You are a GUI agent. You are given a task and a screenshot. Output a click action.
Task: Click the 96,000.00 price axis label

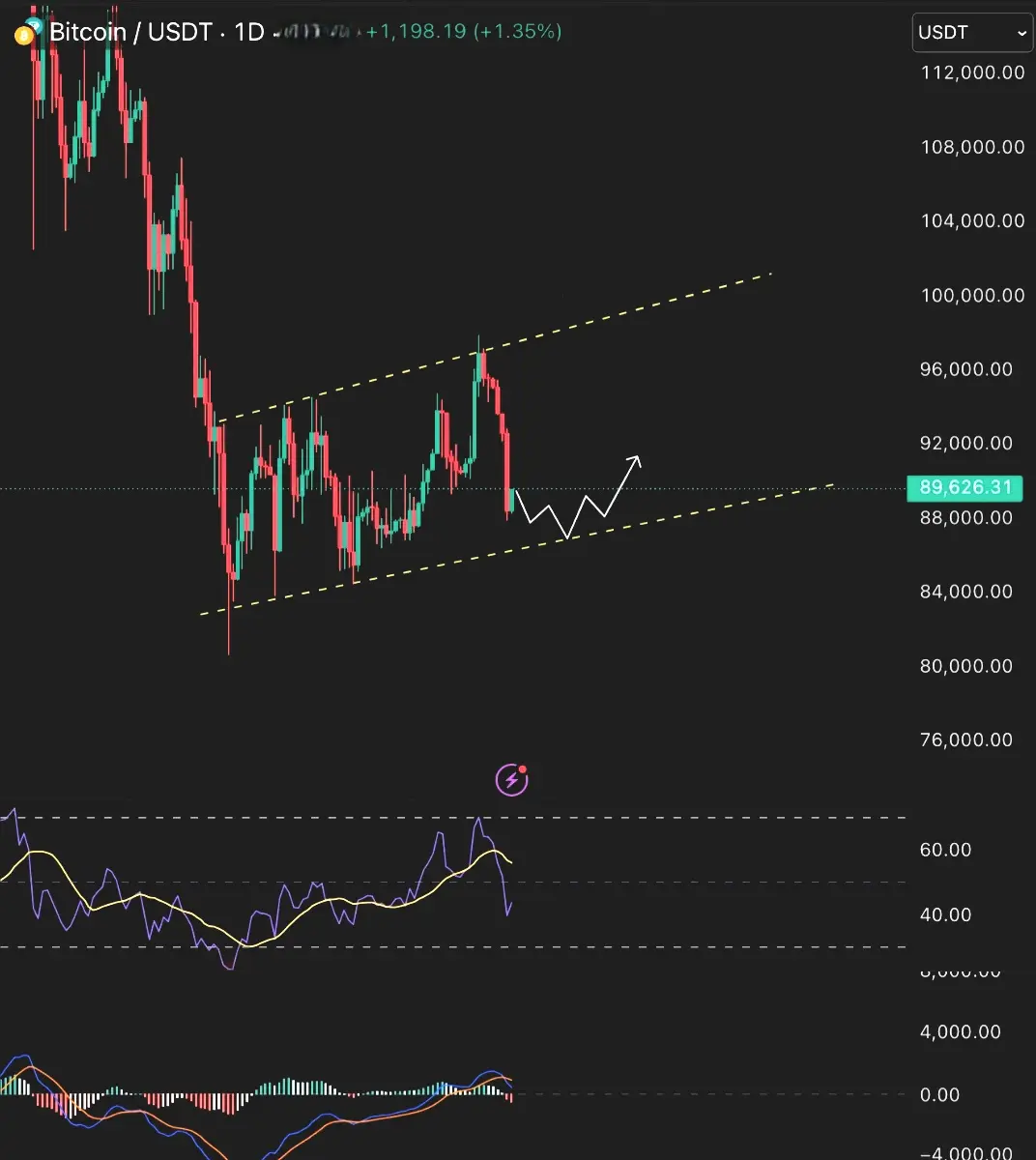click(x=966, y=369)
